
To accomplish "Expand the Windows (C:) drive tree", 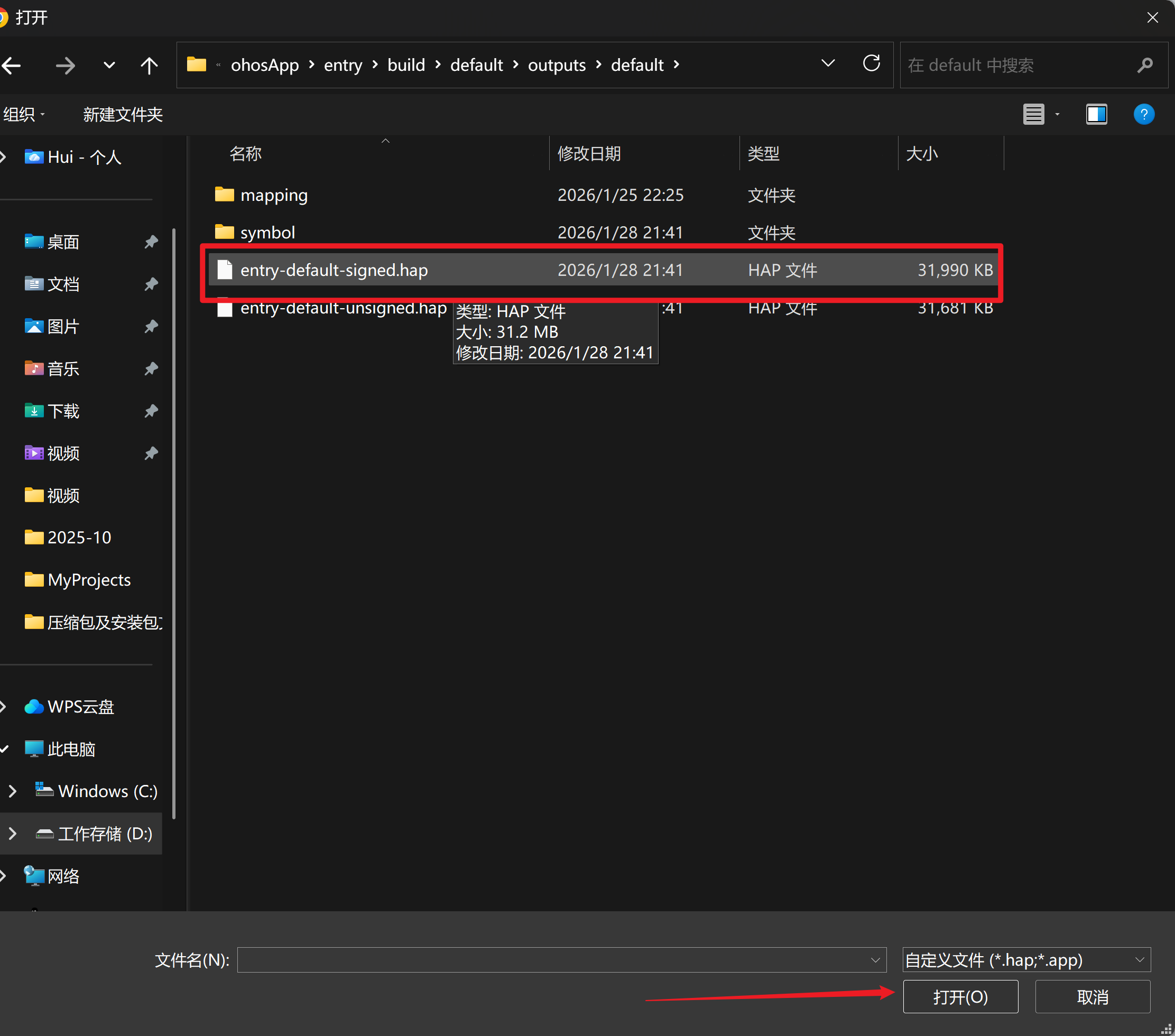I will [12, 791].
